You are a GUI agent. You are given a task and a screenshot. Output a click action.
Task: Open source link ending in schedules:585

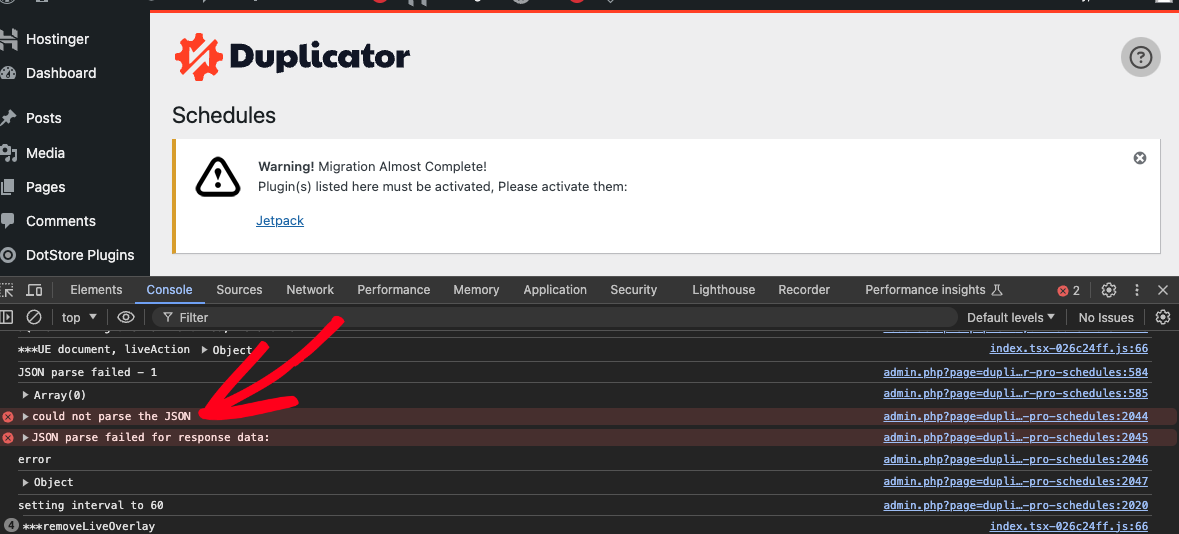[1015, 393]
